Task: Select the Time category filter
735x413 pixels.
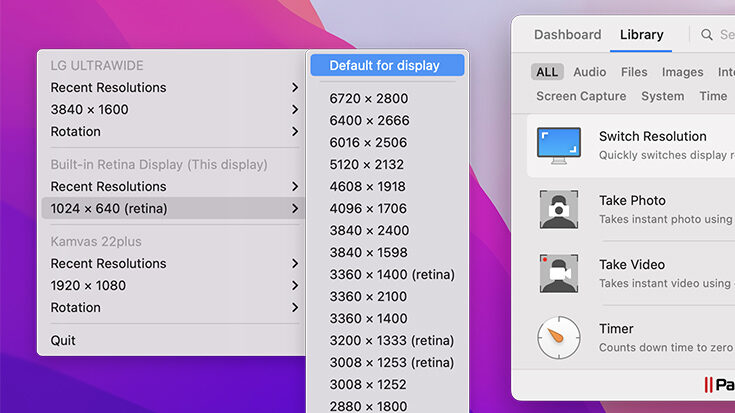Action: click(x=713, y=96)
